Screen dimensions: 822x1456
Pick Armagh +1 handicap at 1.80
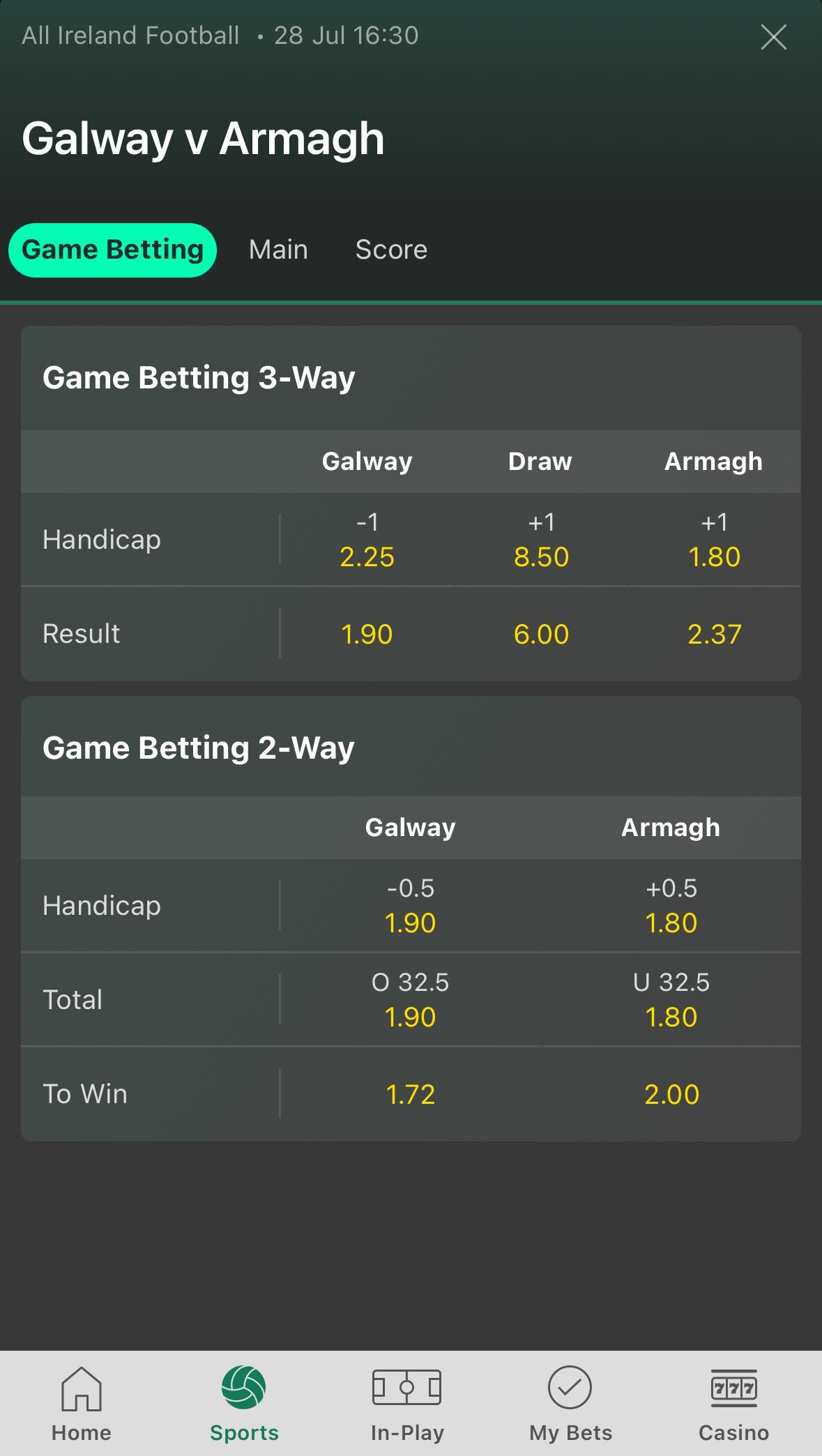tap(713, 540)
